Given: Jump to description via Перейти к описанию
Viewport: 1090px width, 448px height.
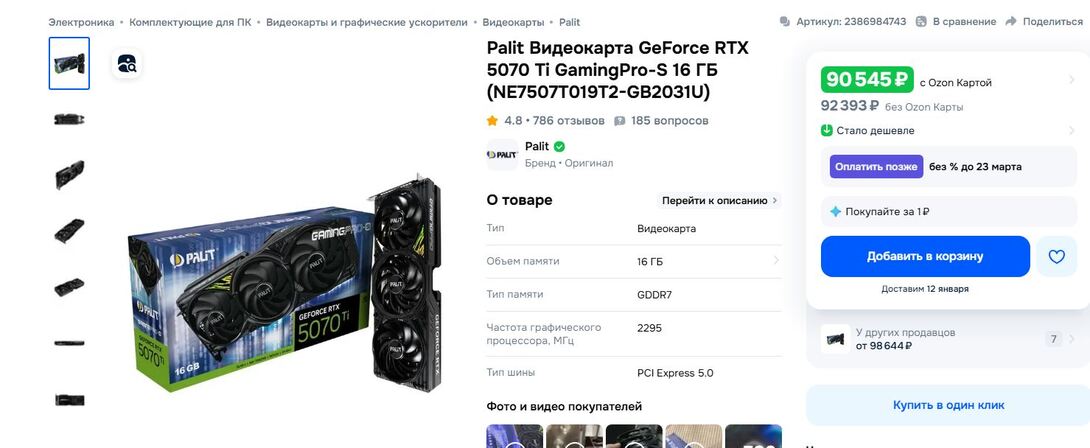Looking at the screenshot, I should [719, 200].
